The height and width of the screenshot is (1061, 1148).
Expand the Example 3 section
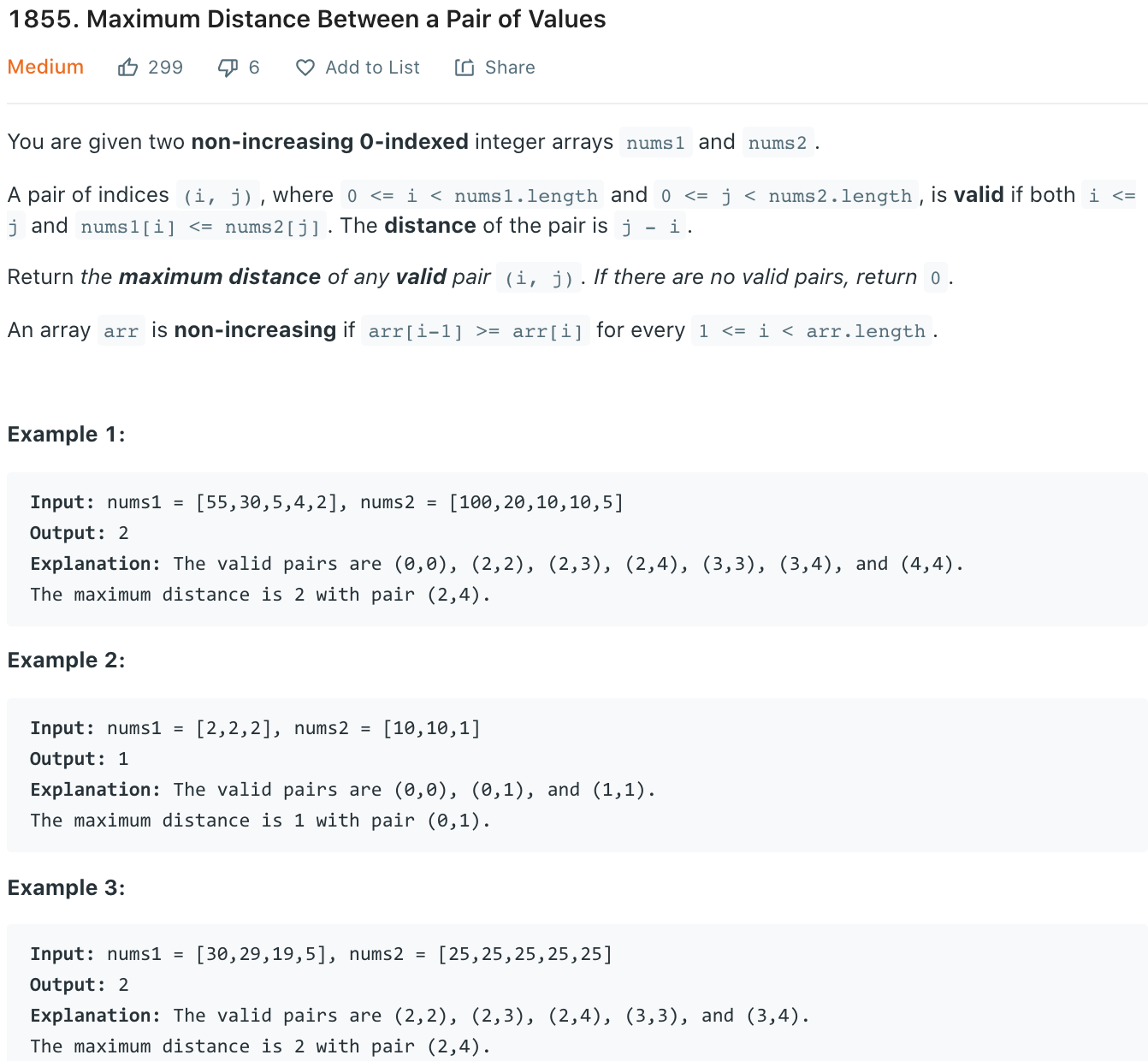[66, 887]
